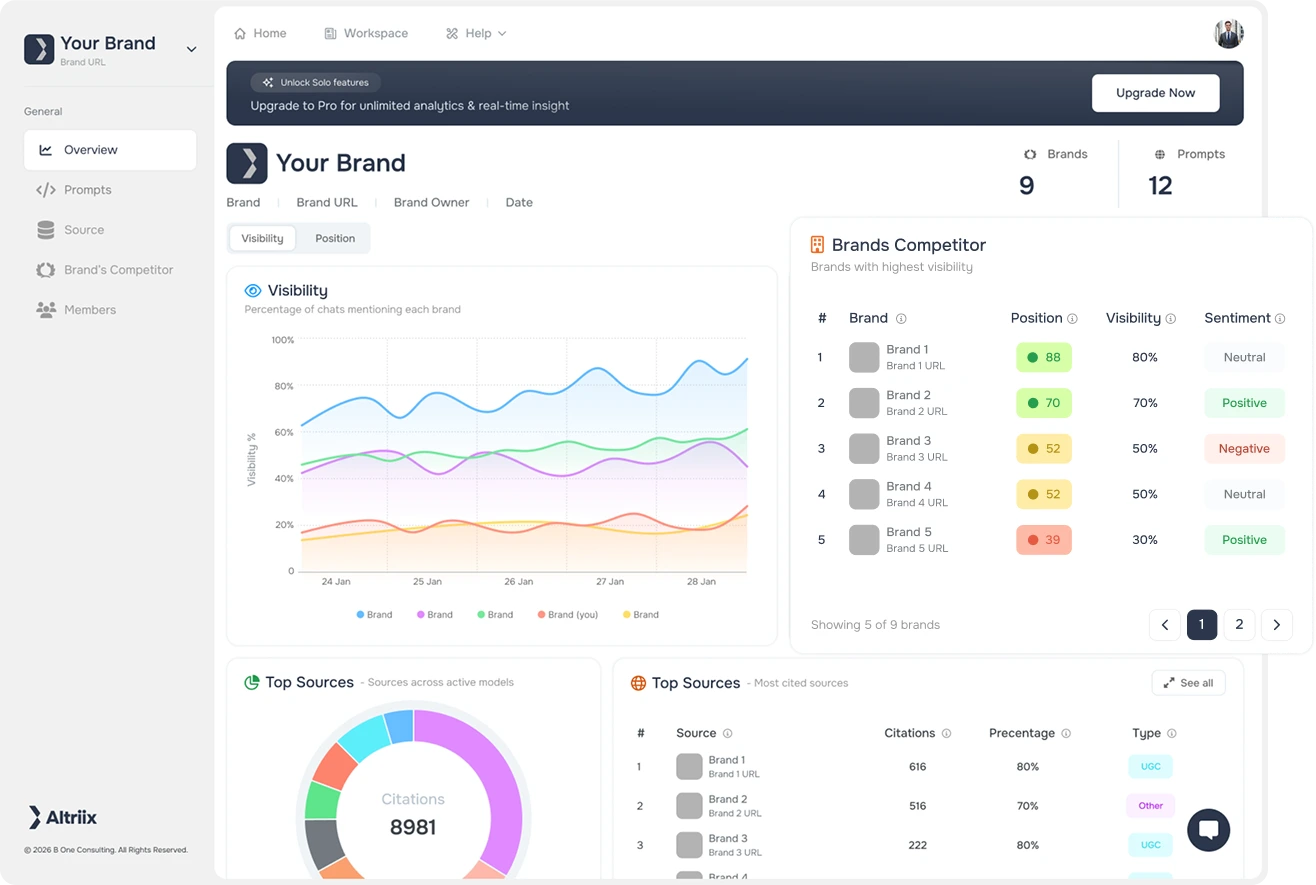
Task: Expand the Your Brand switcher chevron
Action: pos(191,49)
